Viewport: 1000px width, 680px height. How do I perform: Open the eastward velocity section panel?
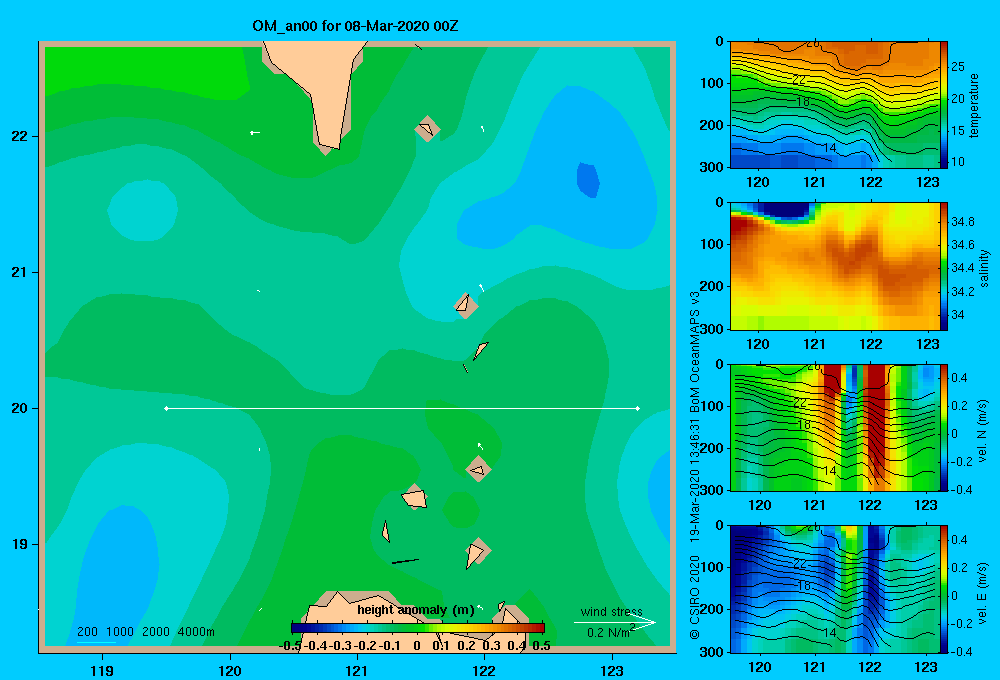[835, 589]
